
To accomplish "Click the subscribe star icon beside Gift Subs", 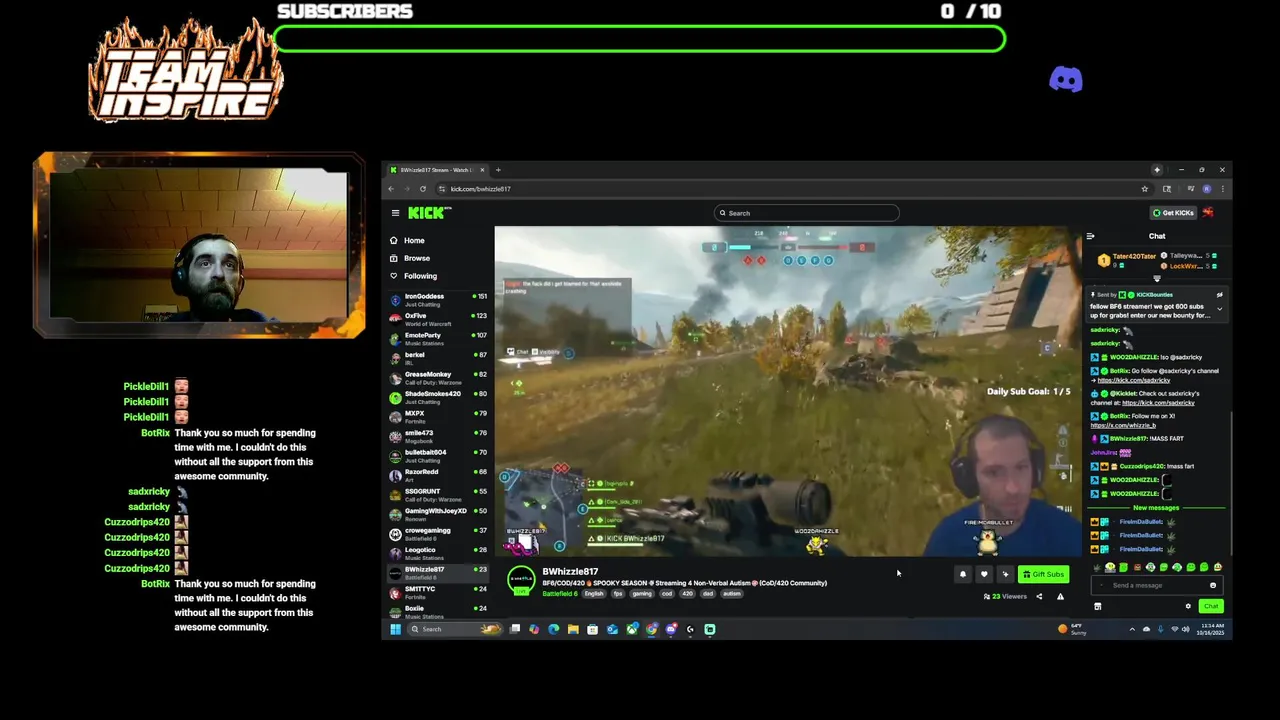I will click(x=1005, y=574).
